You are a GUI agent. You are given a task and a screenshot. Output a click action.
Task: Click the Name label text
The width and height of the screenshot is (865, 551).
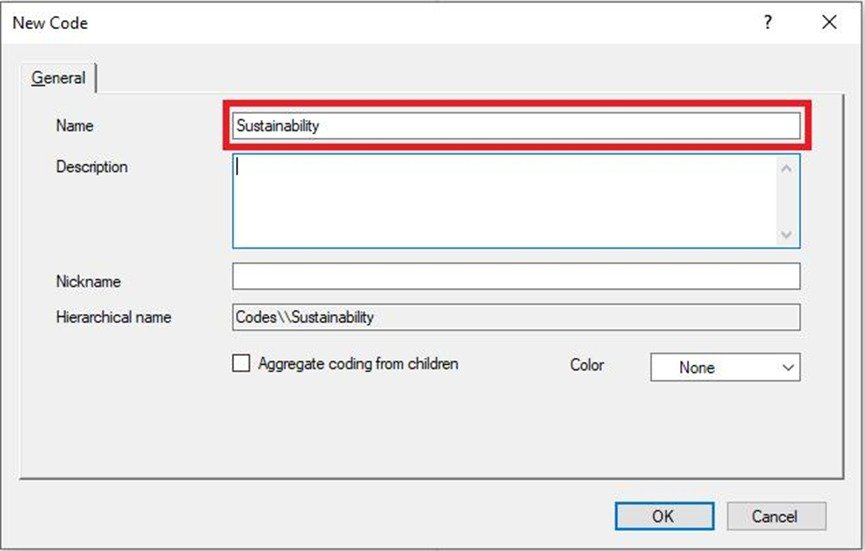74,126
